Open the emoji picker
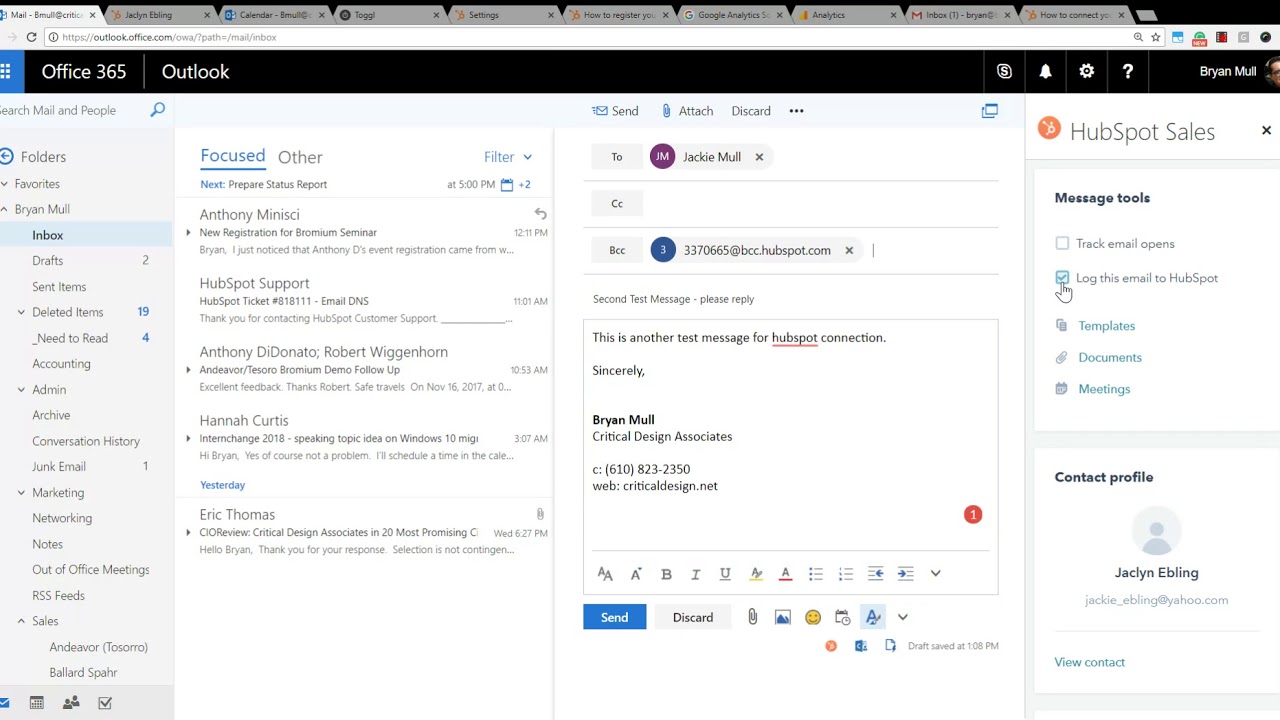The height and width of the screenshot is (720, 1280). (812, 618)
